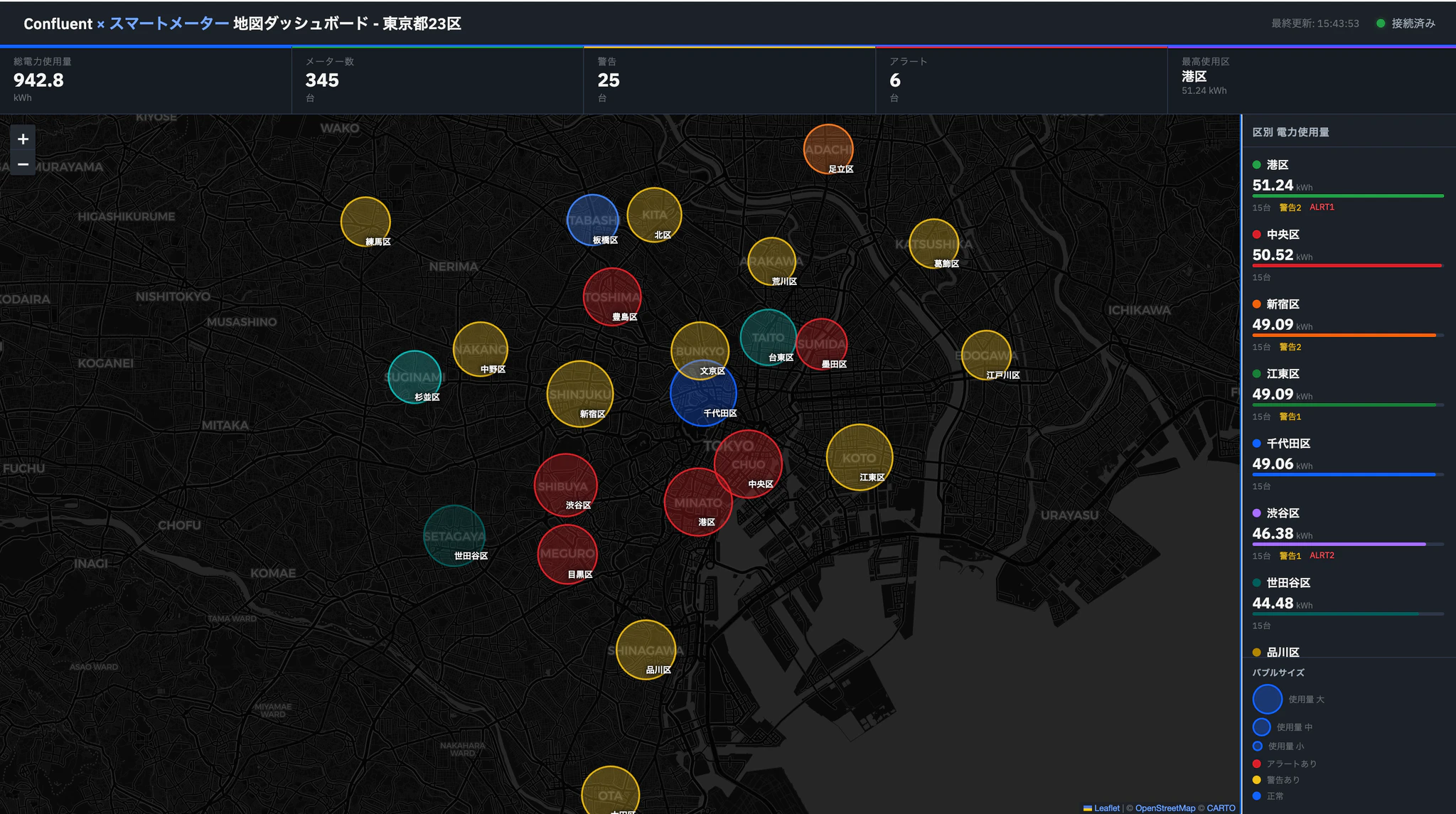
Task: Select 世田谷区 44.48 kWh entry in sidebar
Action: point(1348,603)
